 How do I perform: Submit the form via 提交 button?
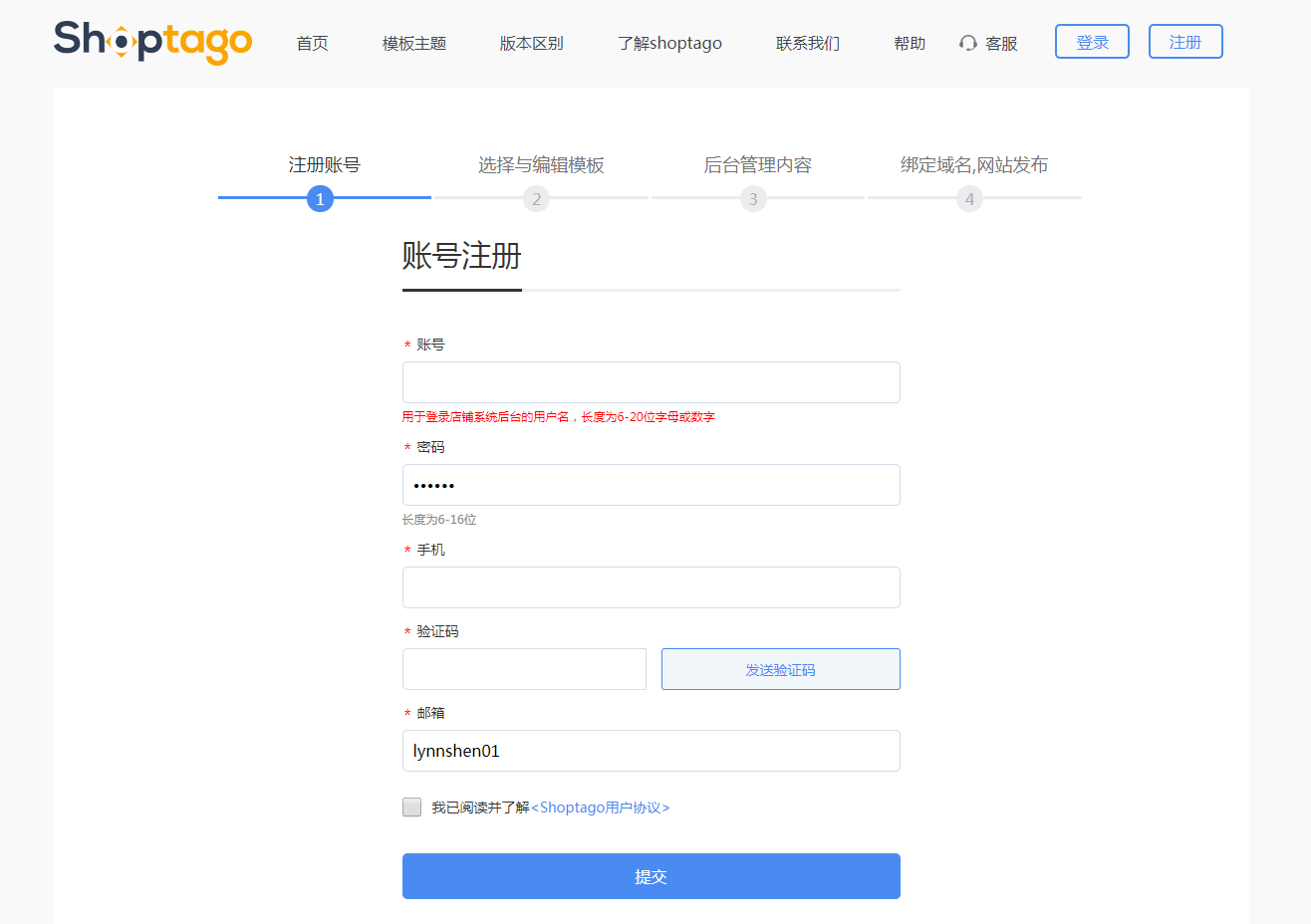tap(651, 876)
